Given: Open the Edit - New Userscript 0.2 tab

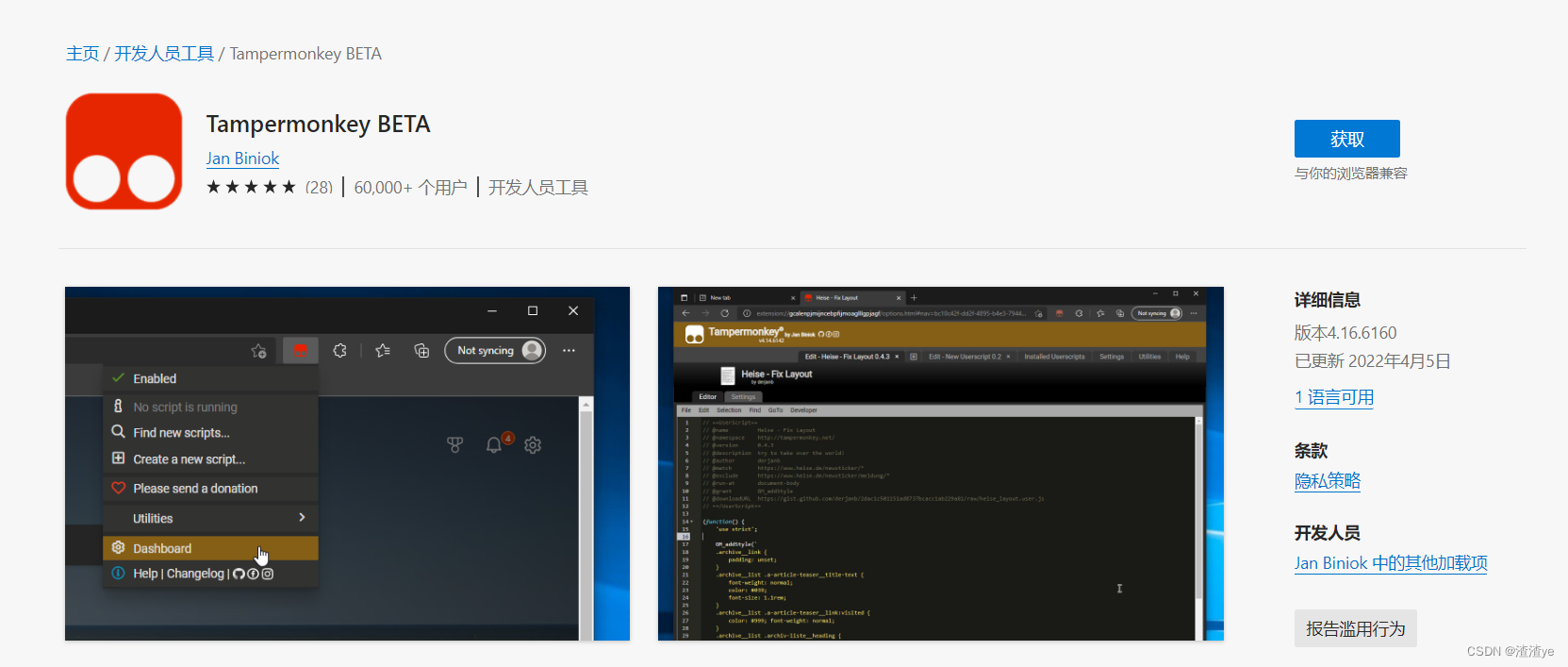Looking at the screenshot, I should [968, 357].
